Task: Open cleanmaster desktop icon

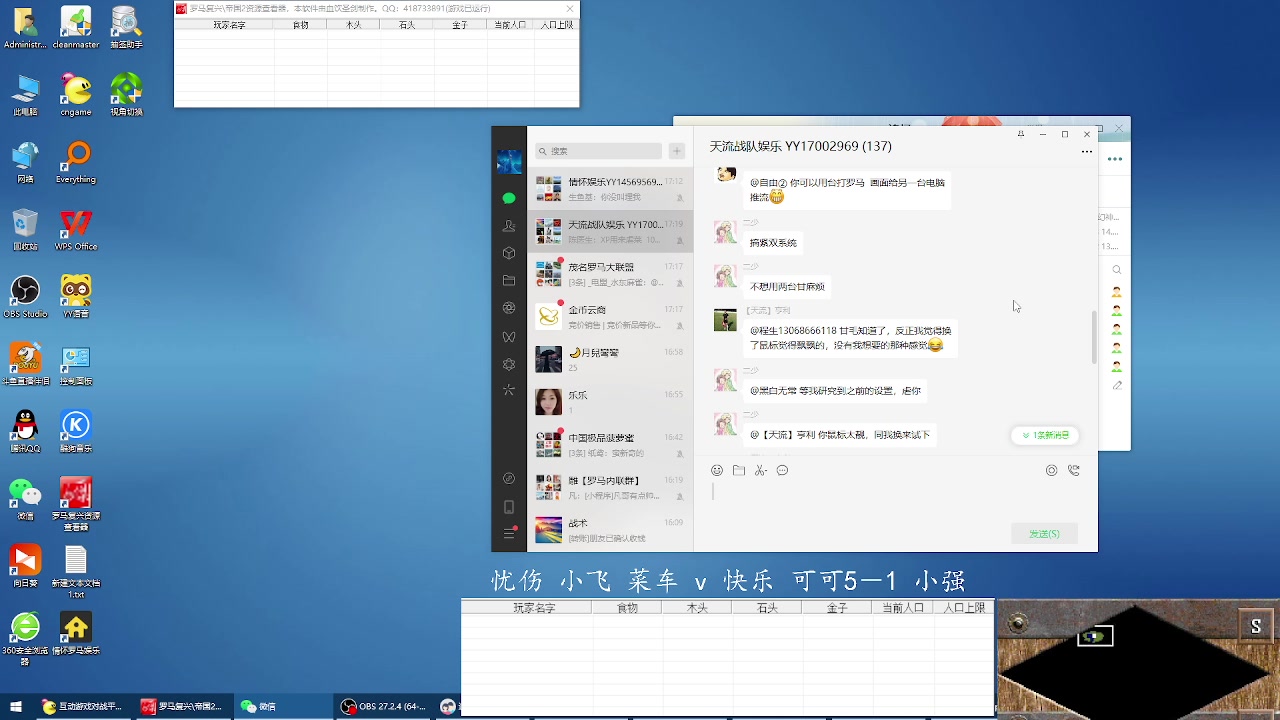Action: pyautogui.click(x=76, y=27)
